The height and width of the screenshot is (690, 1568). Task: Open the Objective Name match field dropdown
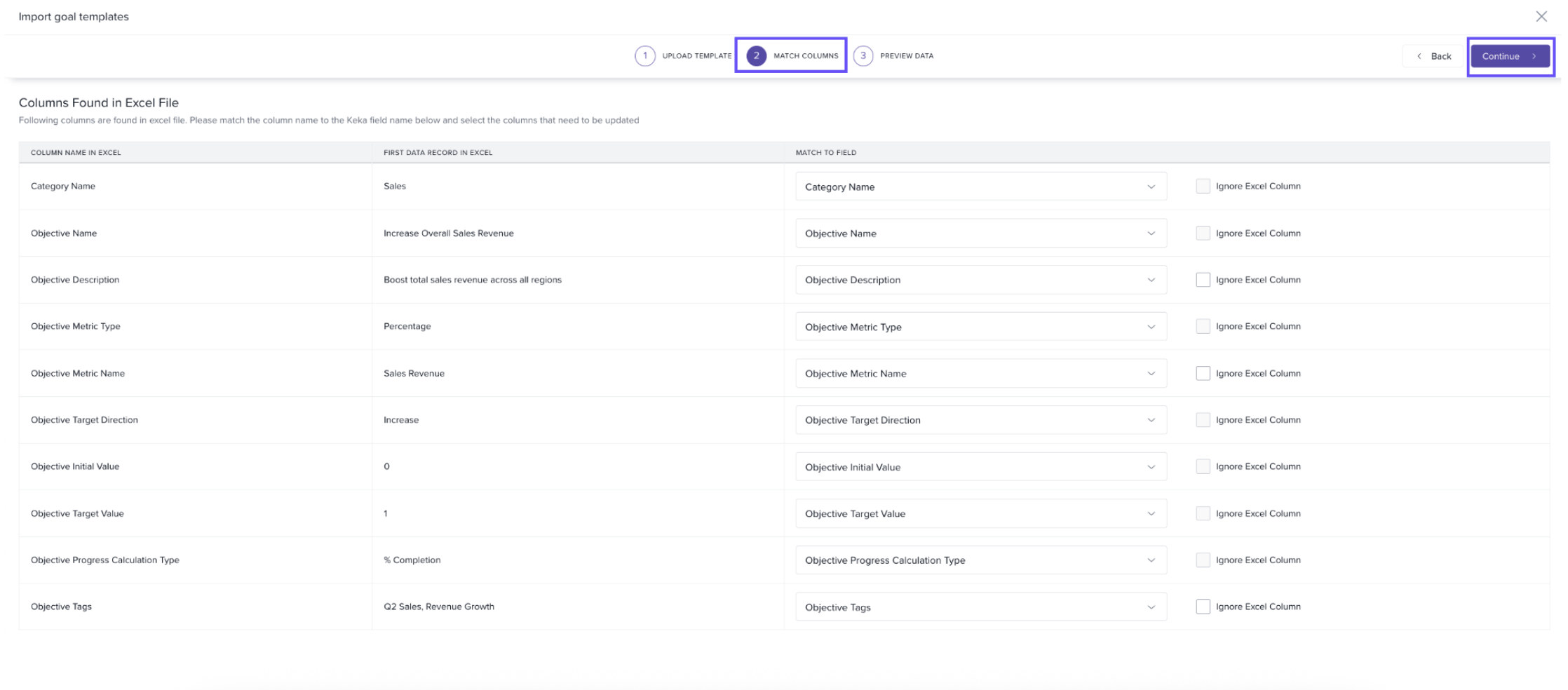pos(980,234)
